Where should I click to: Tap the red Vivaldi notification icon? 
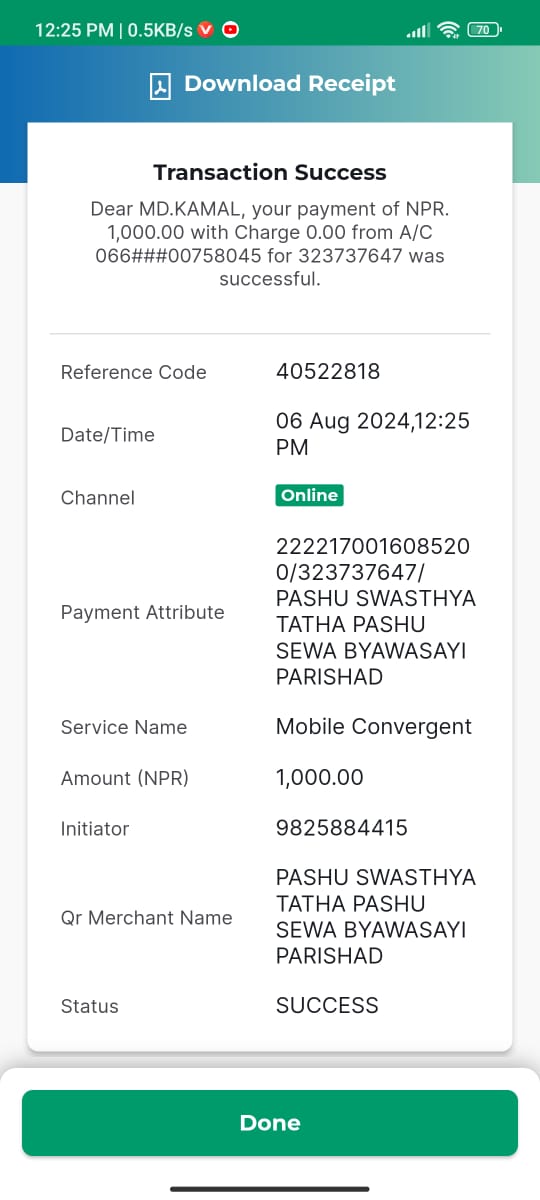tap(207, 30)
